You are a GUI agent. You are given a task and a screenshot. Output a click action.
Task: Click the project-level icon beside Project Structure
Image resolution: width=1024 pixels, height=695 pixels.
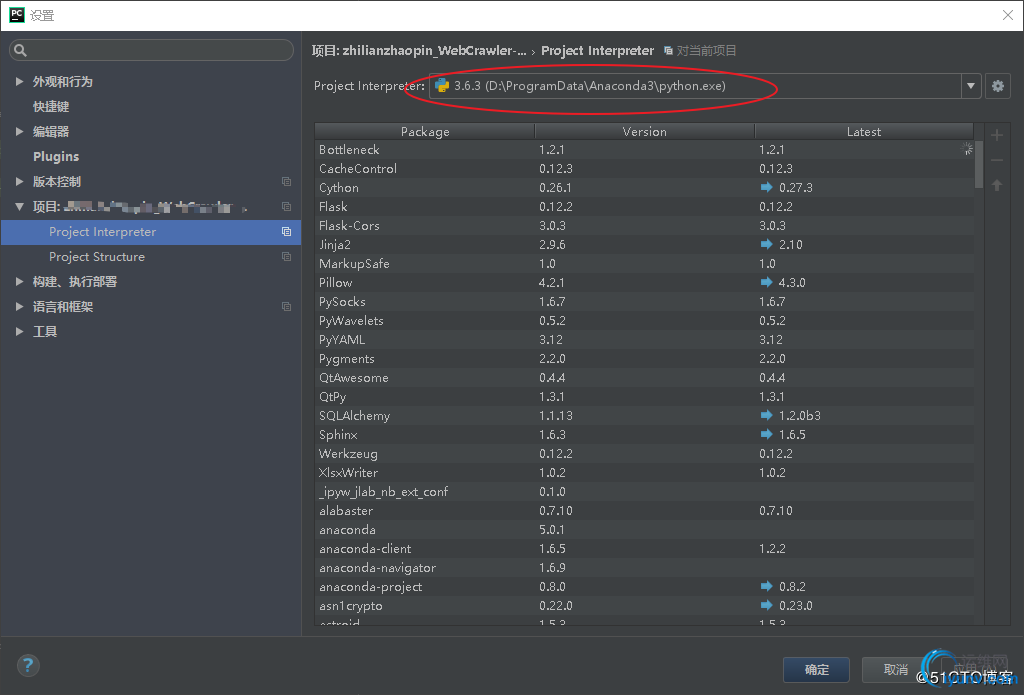click(286, 257)
